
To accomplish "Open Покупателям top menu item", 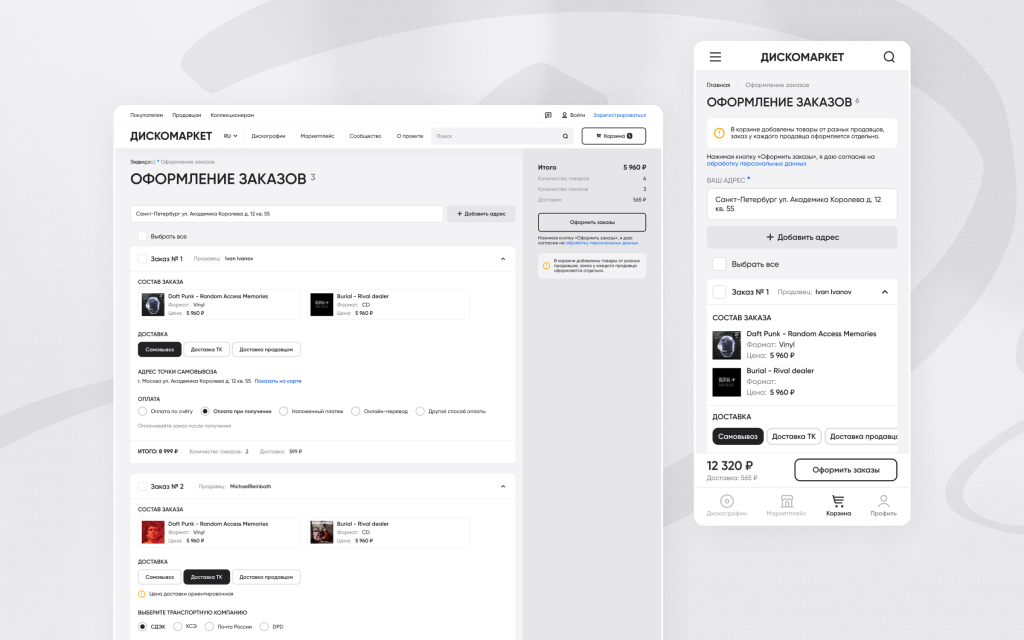I will coord(146,115).
